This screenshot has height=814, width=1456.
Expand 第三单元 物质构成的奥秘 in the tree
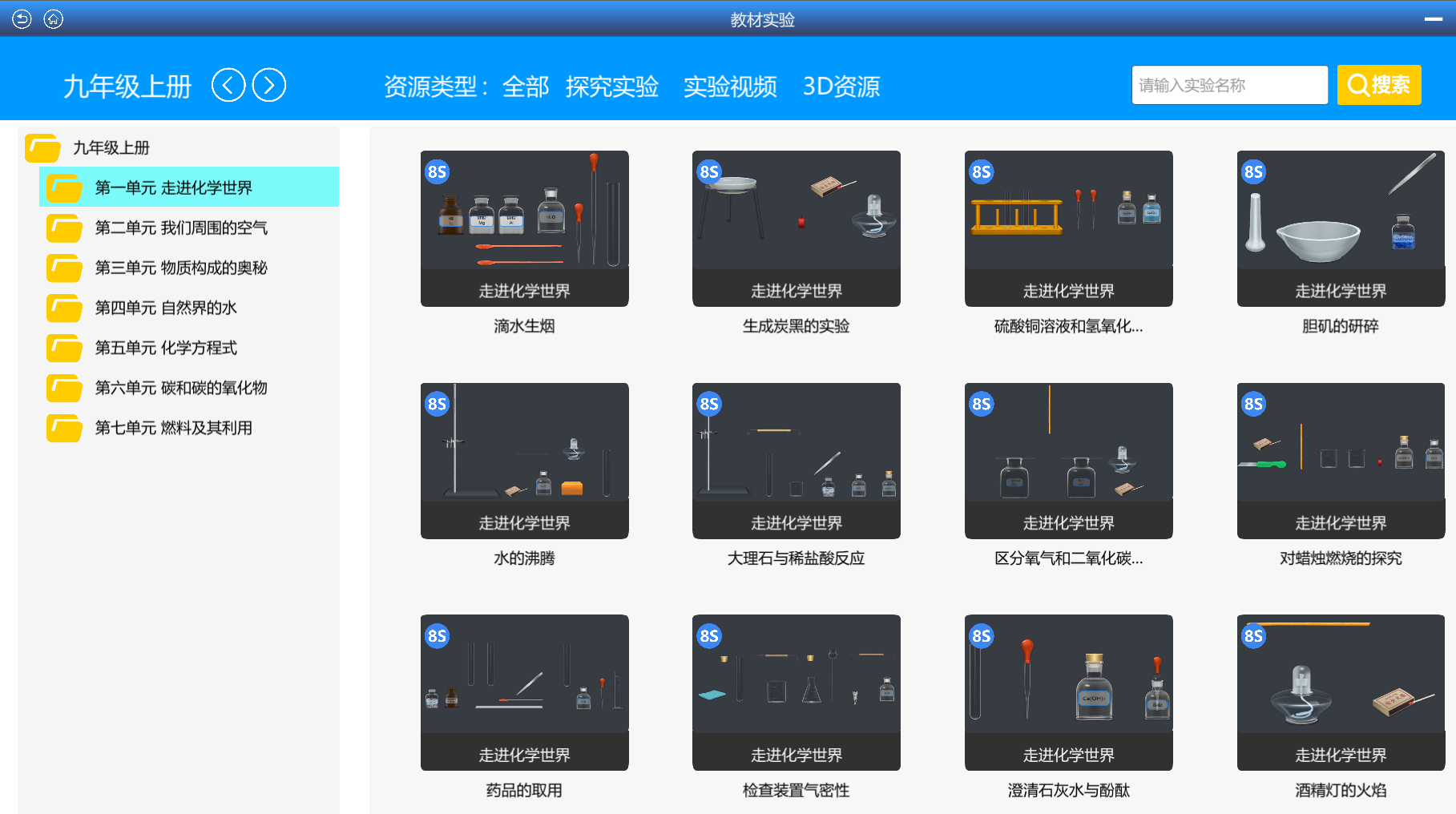[181, 268]
